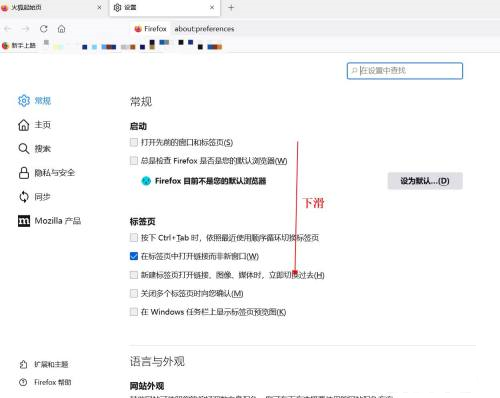
Task: Click the 网站外观 heading text
Action: [147, 386]
